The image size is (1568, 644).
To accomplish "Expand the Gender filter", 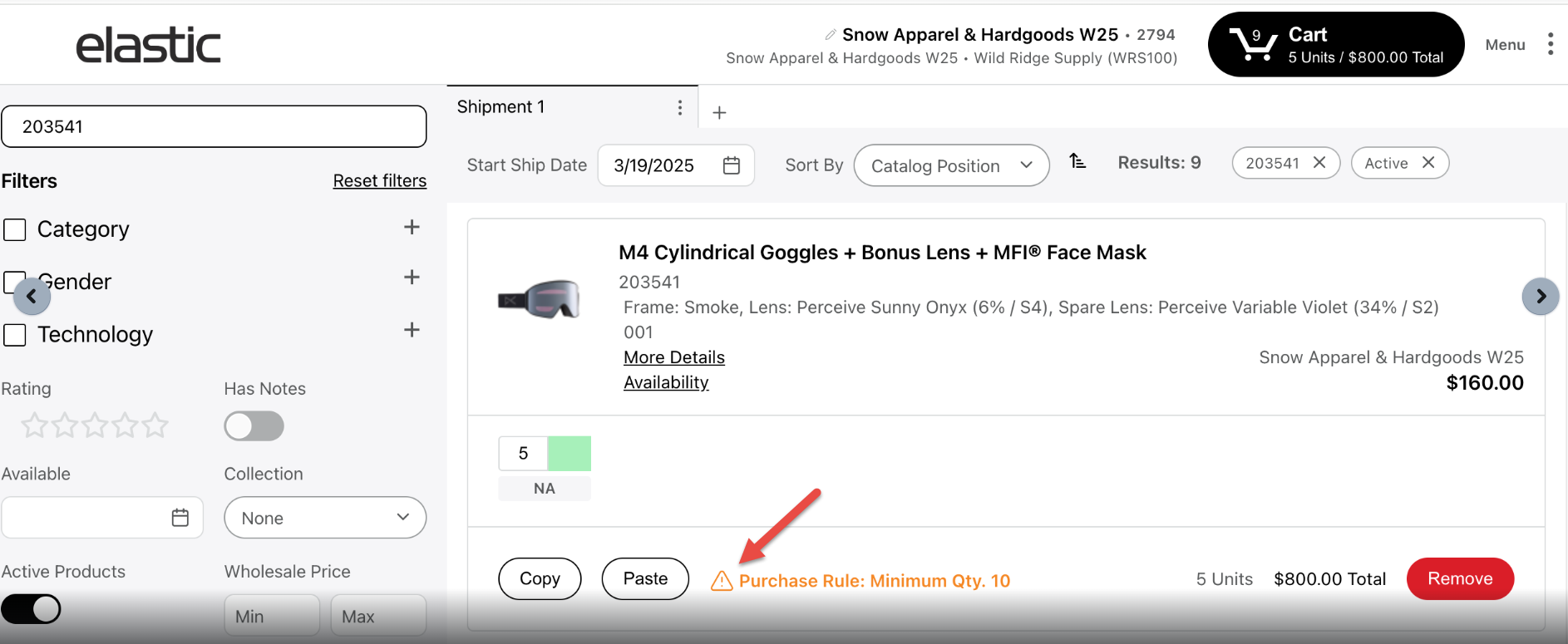I will point(412,277).
